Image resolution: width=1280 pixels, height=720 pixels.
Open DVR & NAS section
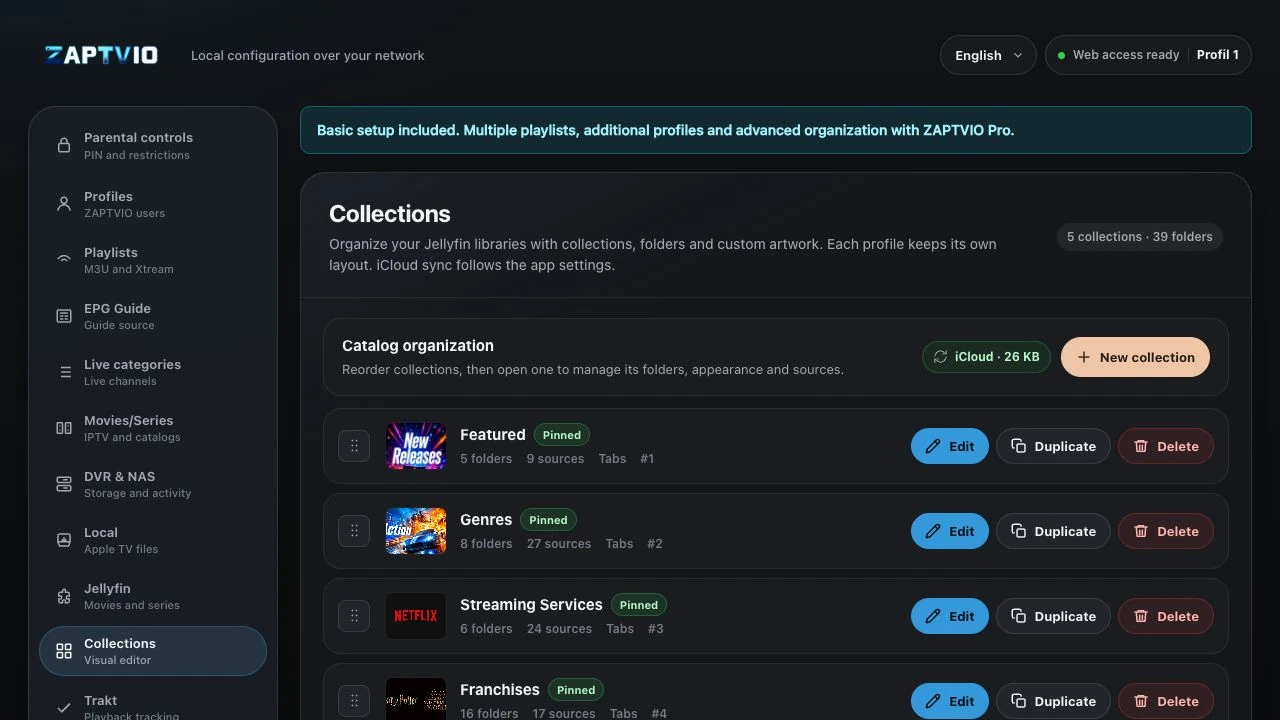(x=153, y=484)
